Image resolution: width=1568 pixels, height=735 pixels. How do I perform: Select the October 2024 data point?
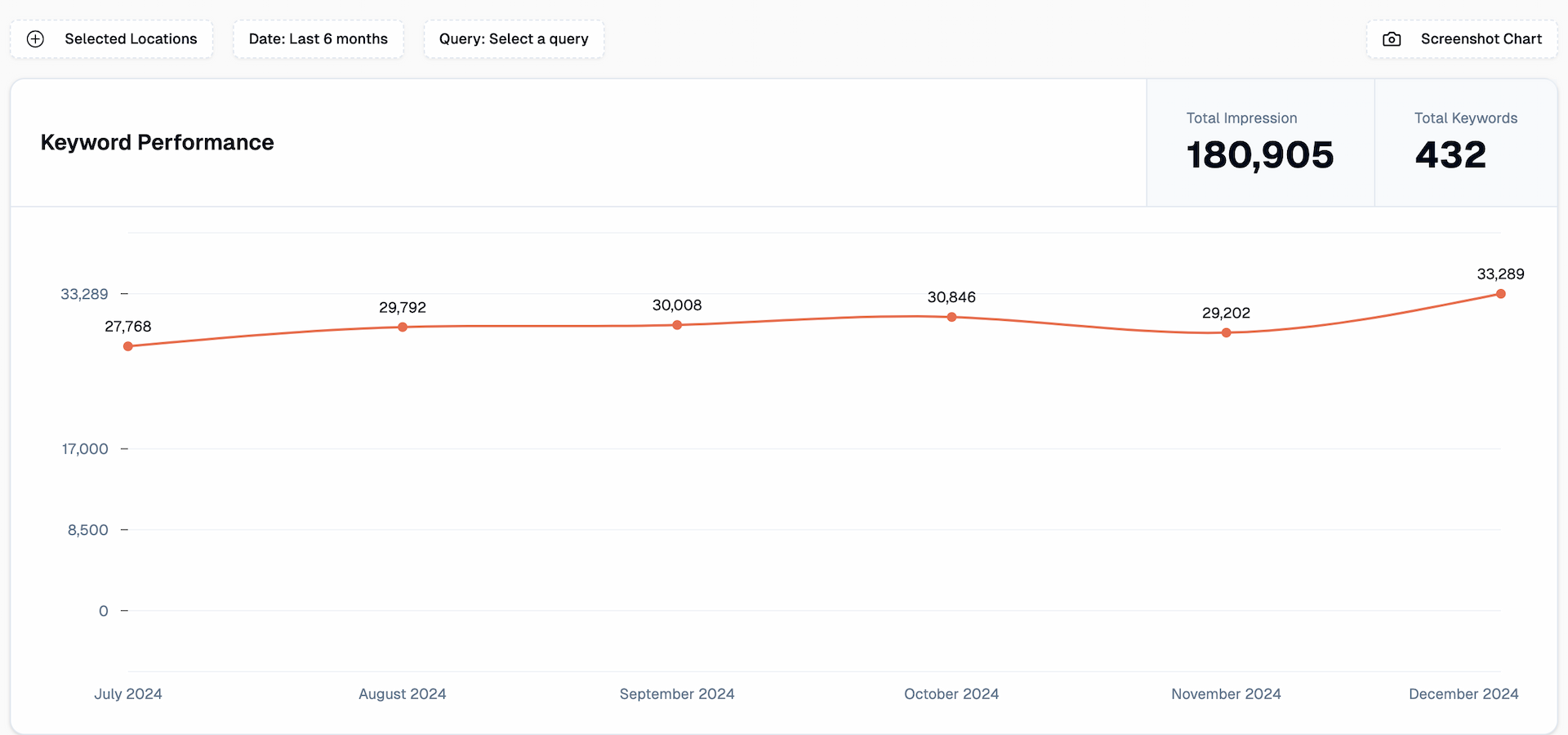(x=951, y=317)
